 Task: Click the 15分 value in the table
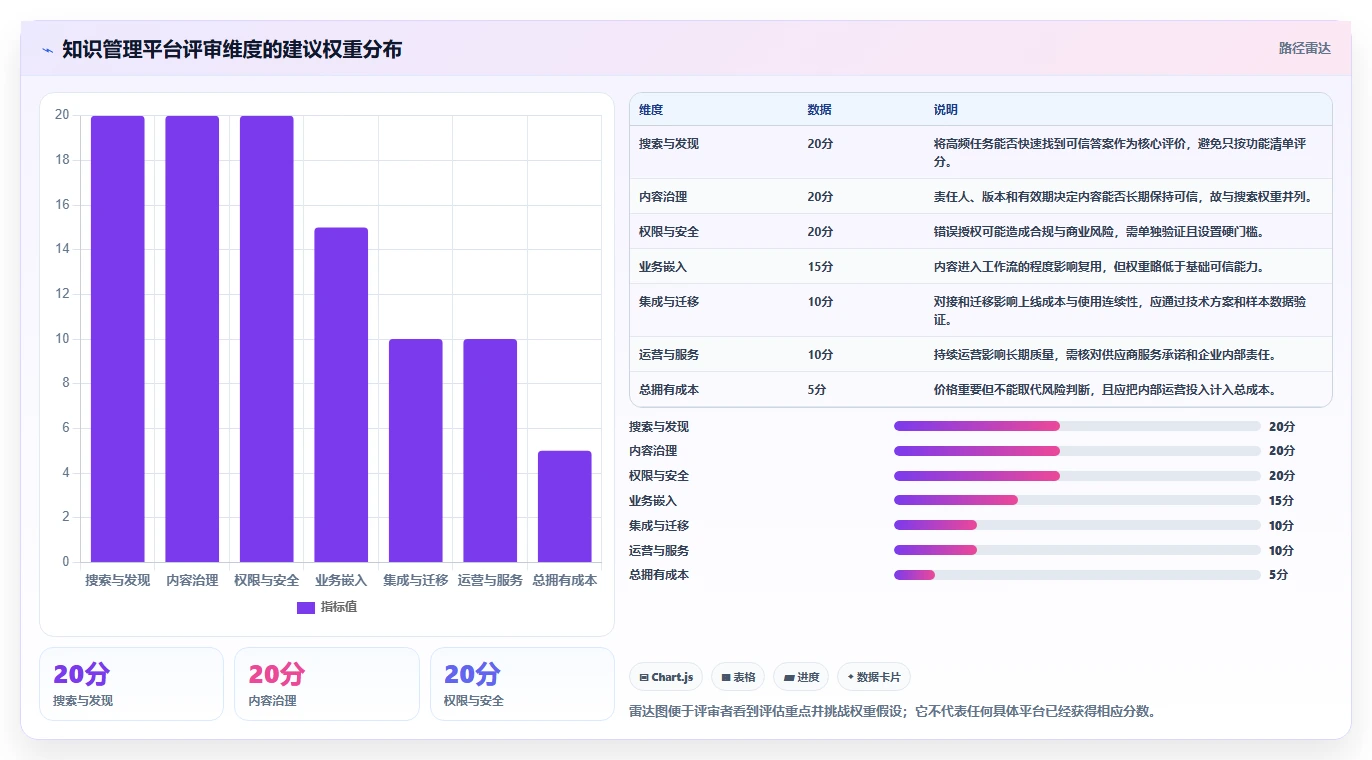(820, 267)
